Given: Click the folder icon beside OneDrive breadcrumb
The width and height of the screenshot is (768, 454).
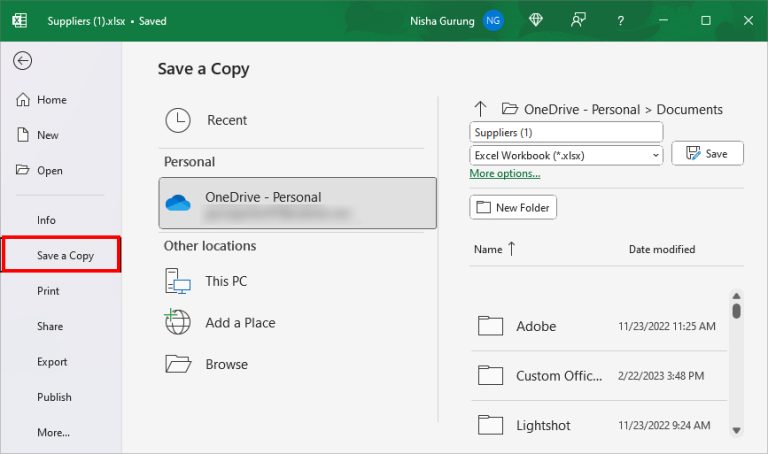Looking at the screenshot, I should click(x=510, y=109).
